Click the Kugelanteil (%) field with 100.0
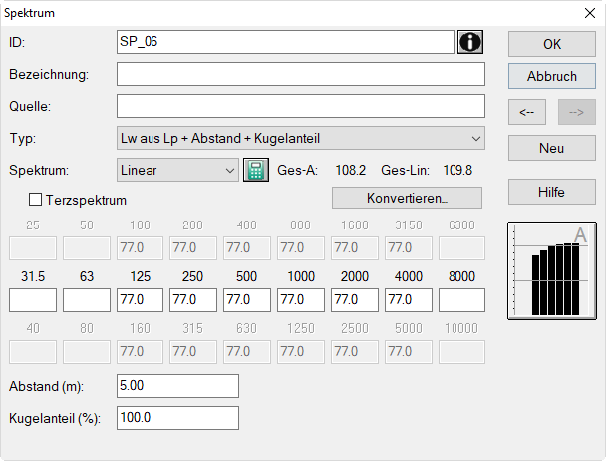The width and height of the screenshot is (606, 461). 178,418
